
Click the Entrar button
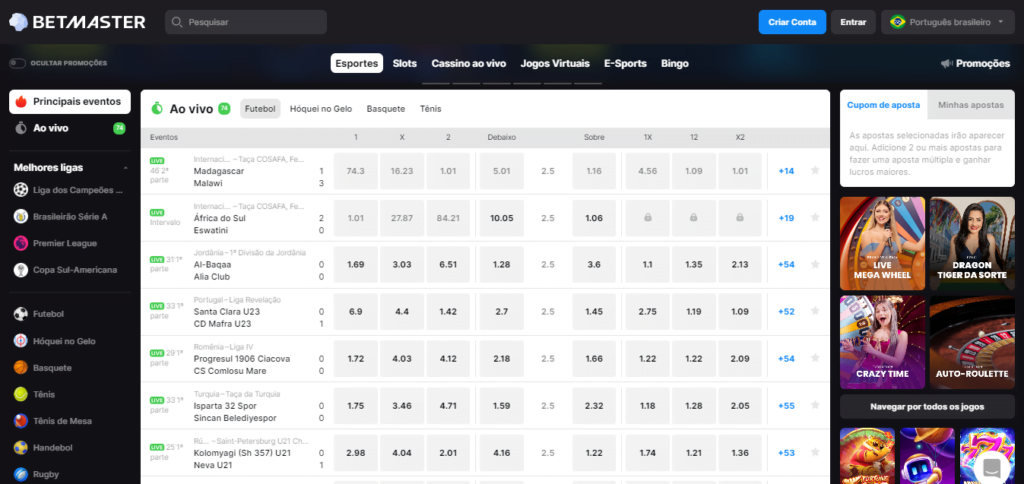854,22
